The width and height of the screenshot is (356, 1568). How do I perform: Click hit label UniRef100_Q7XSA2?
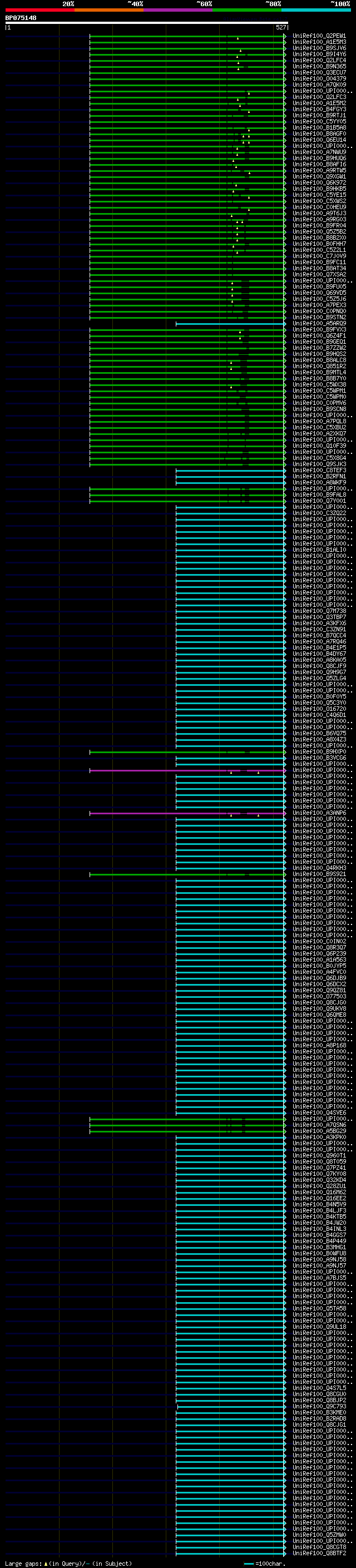319,275
